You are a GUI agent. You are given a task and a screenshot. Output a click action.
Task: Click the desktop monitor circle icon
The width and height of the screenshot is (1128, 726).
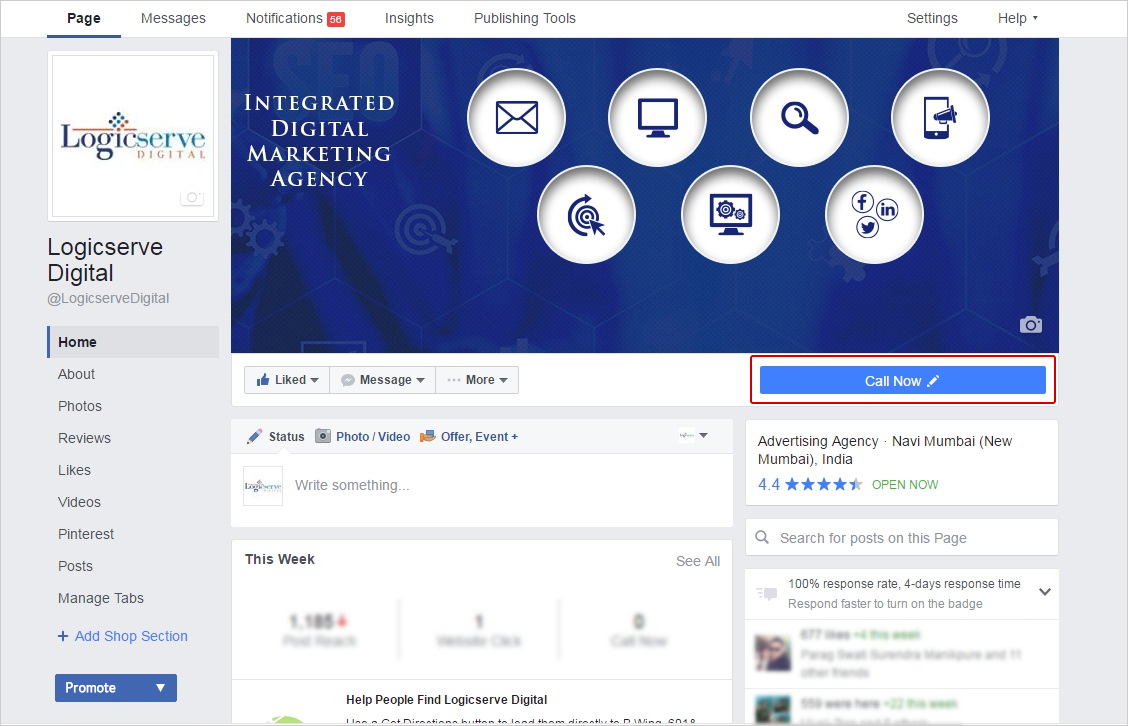[658, 117]
